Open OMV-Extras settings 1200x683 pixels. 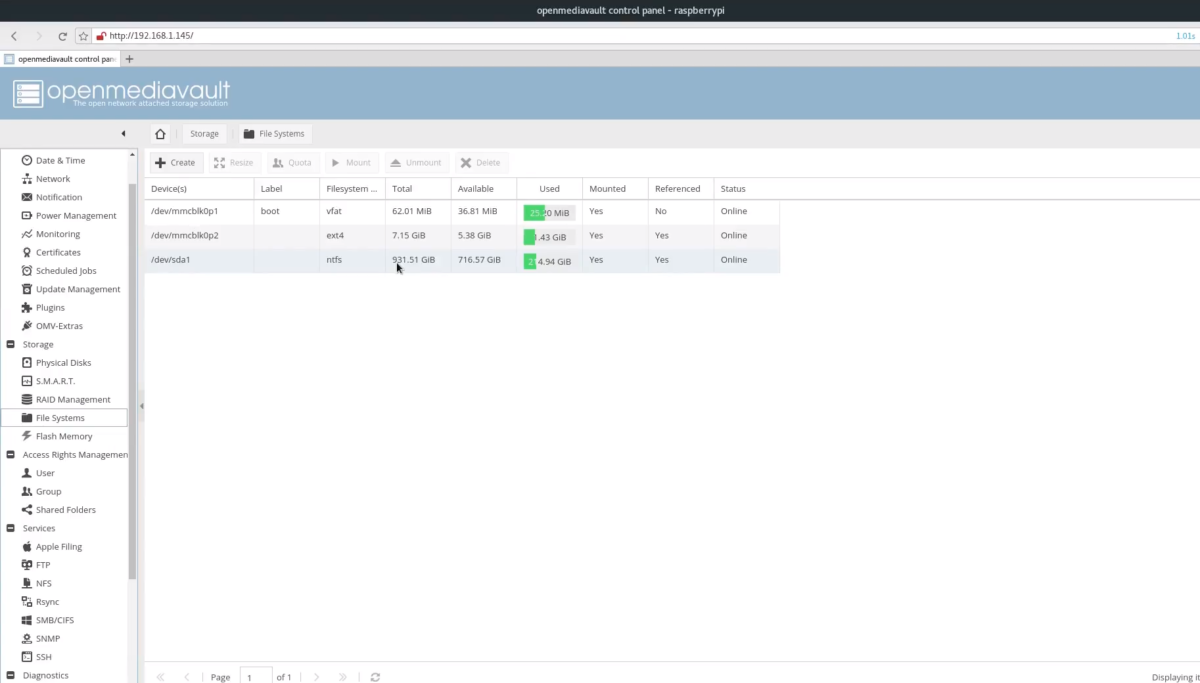click(59, 326)
